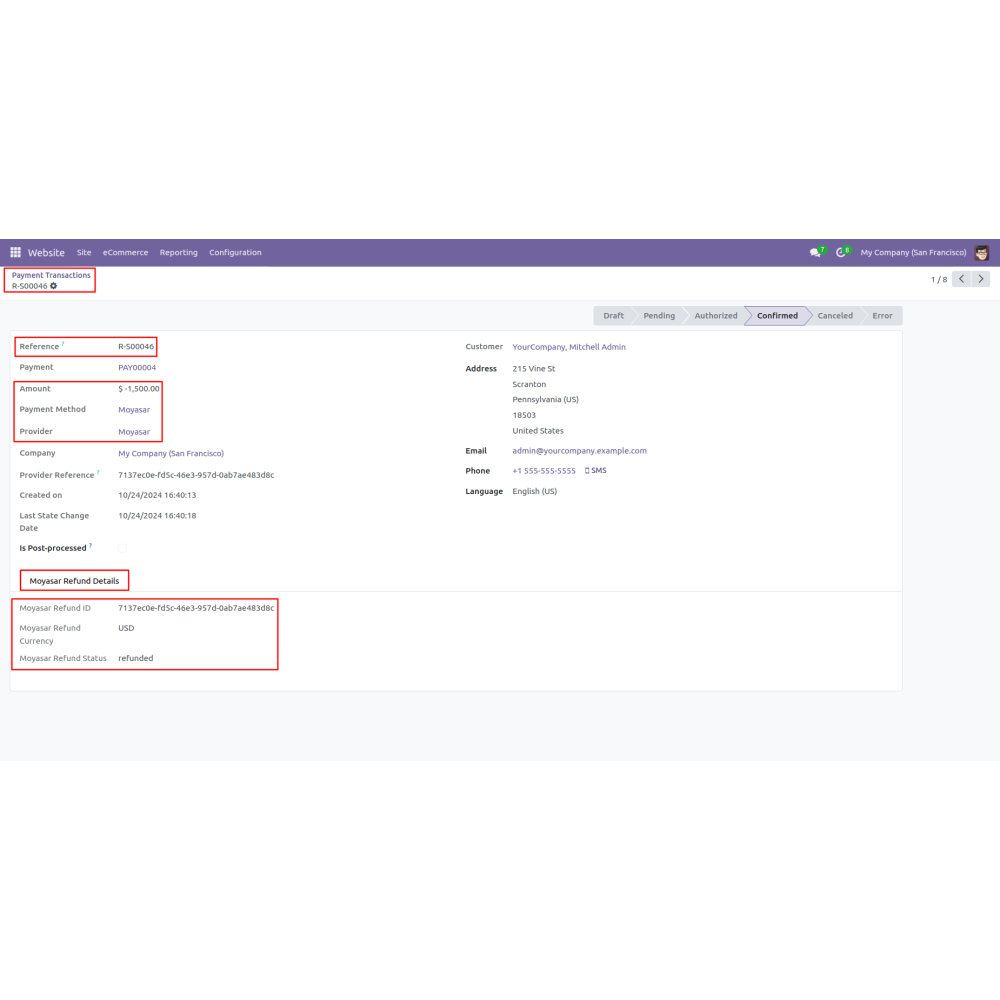This screenshot has width=1000, height=1000.
Task: Open the Reporting menu
Action: click(x=179, y=253)
